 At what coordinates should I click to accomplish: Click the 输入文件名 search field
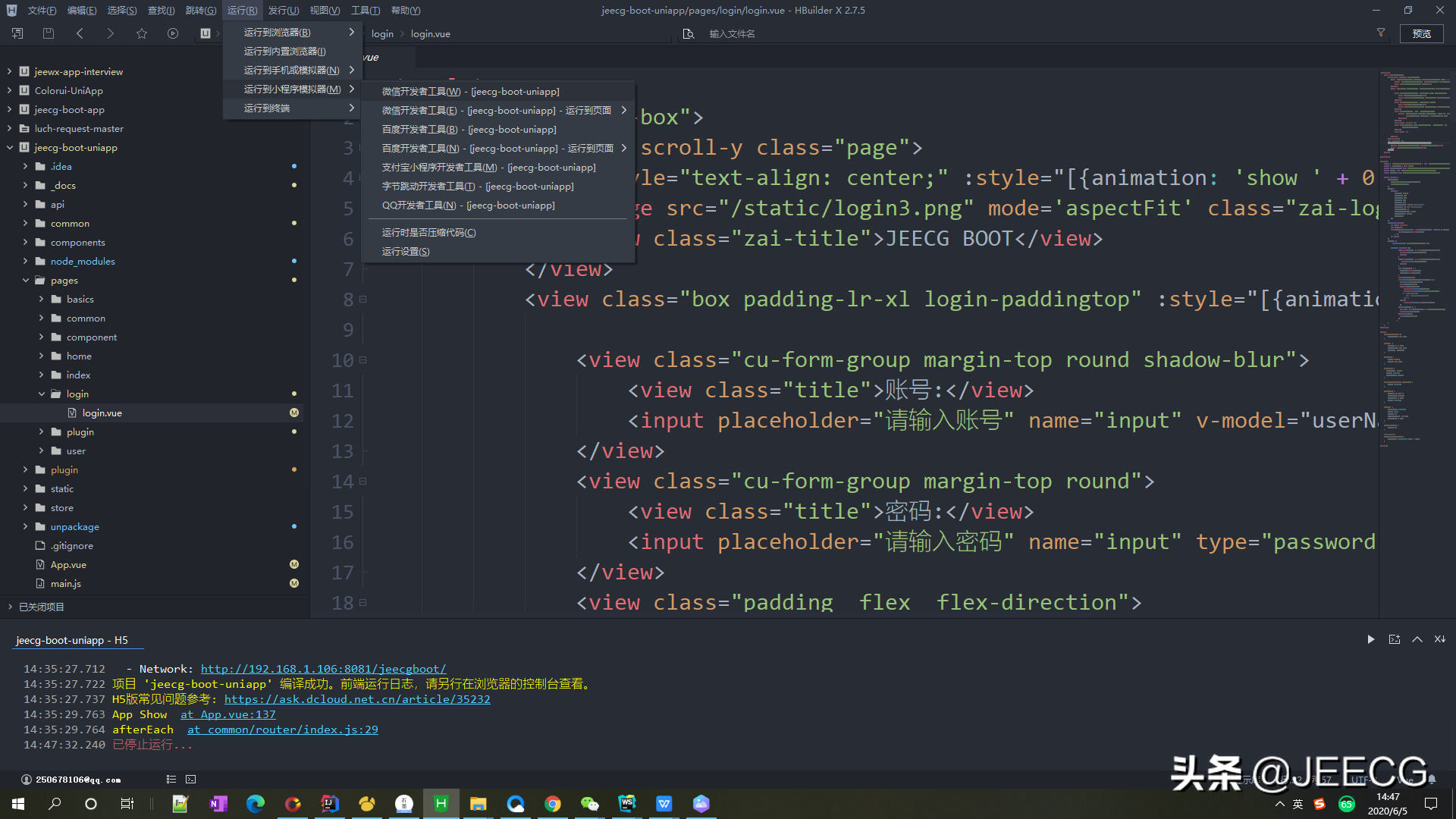(x=1031, y=34)
